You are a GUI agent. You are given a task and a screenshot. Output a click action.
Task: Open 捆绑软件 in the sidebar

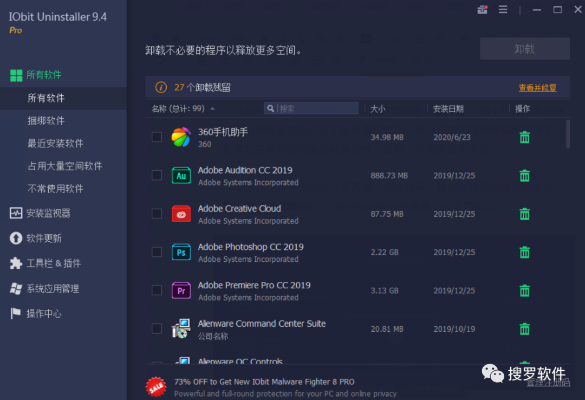(46, 121)
